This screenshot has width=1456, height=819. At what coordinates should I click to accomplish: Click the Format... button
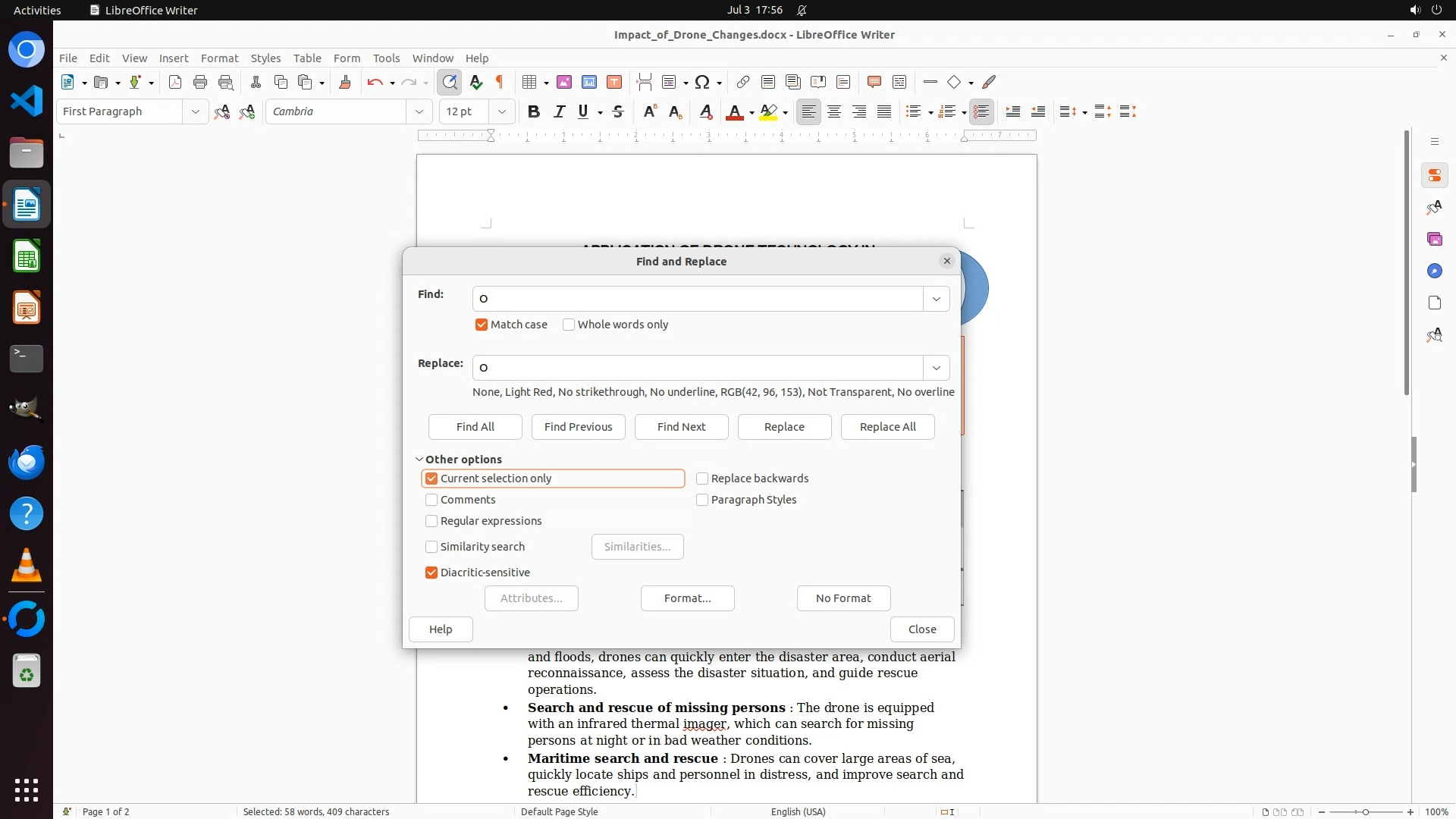pos(687,598)
